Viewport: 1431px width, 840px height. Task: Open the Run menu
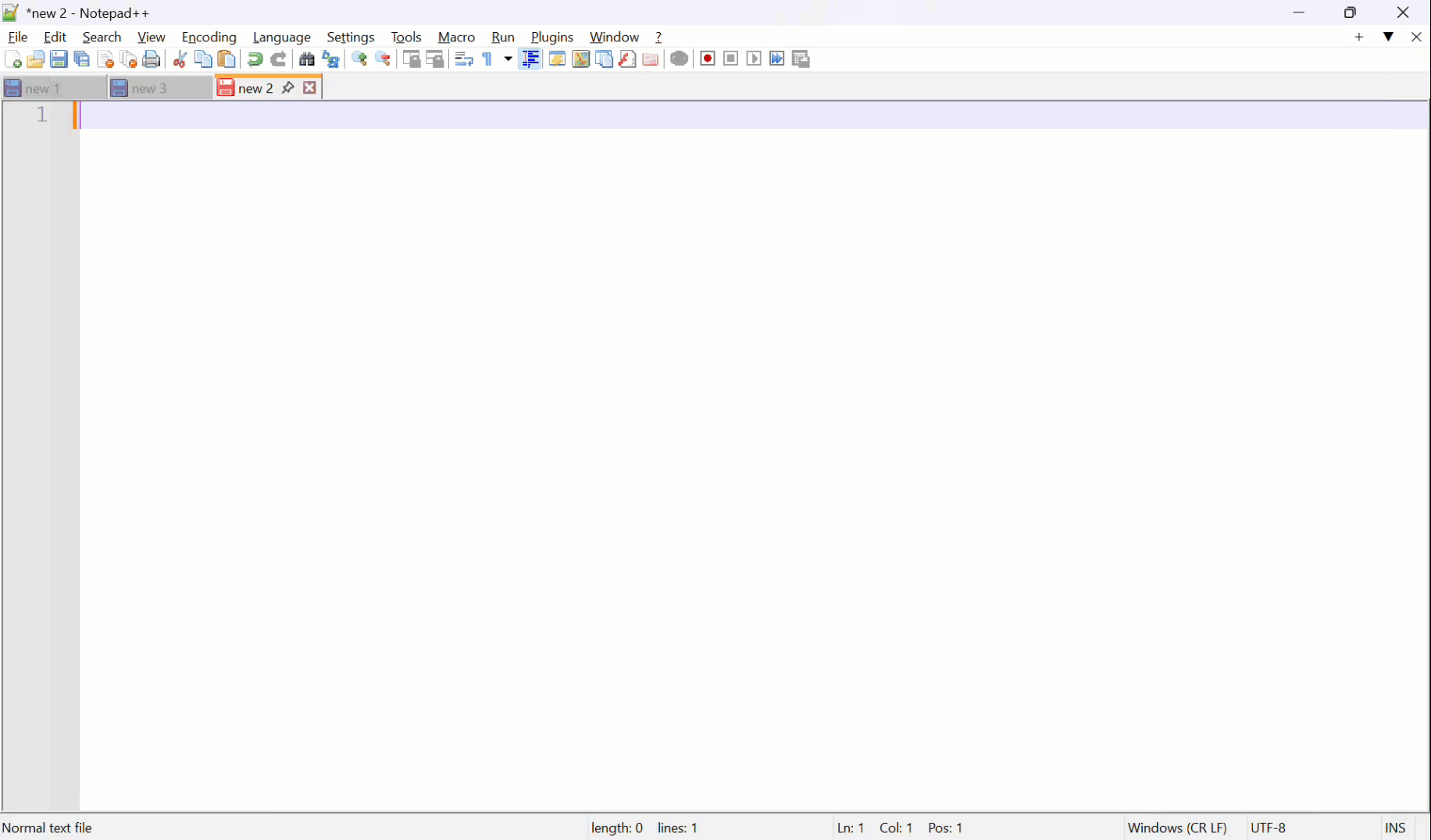[x=502, y=37]
